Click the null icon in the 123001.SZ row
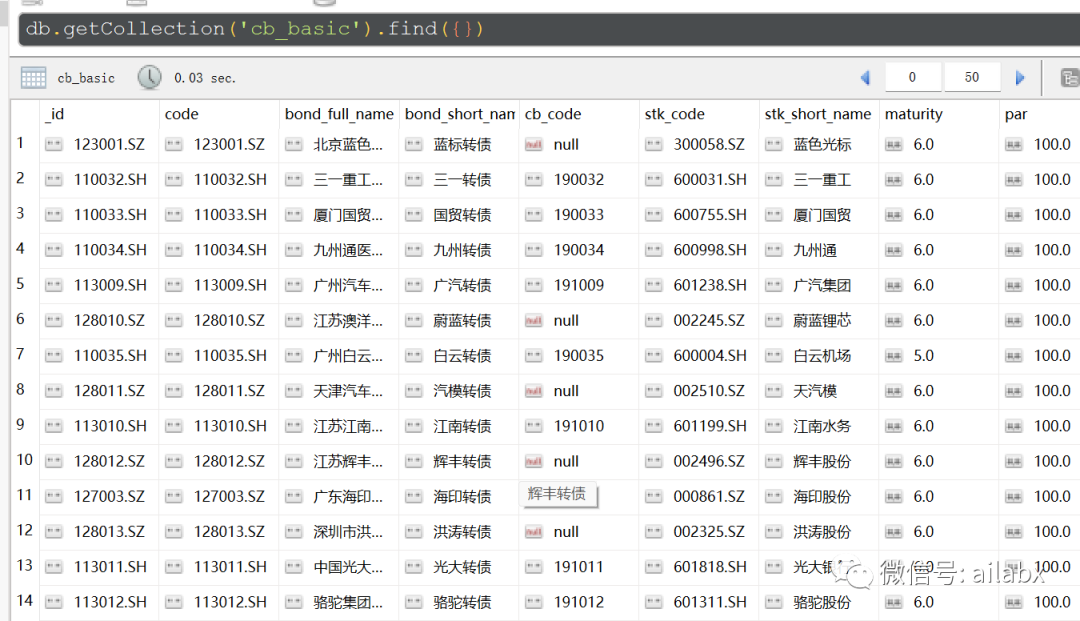This screenshot has width=1080, height=621. coord(534,145)
